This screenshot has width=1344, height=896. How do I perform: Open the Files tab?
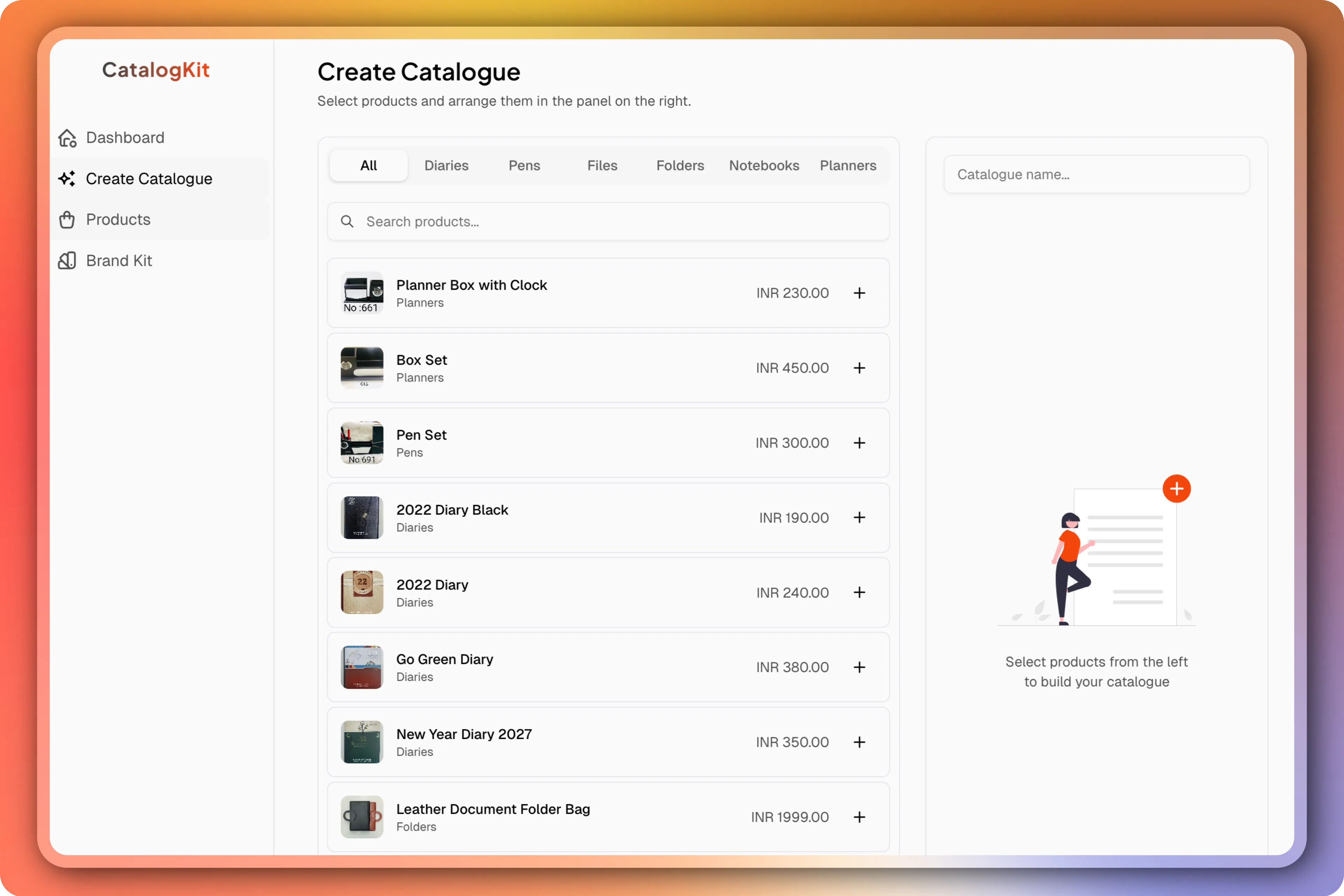click(602, 166)
